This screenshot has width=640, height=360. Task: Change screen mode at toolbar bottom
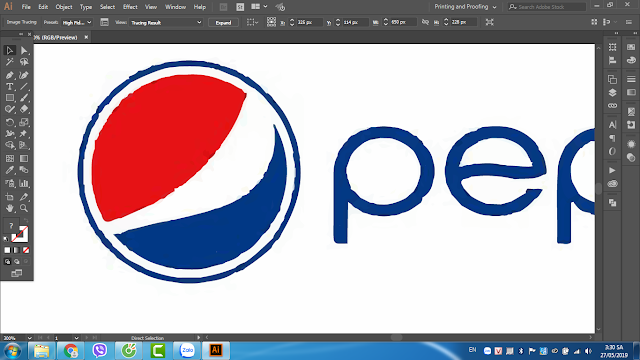pos(17,273)
